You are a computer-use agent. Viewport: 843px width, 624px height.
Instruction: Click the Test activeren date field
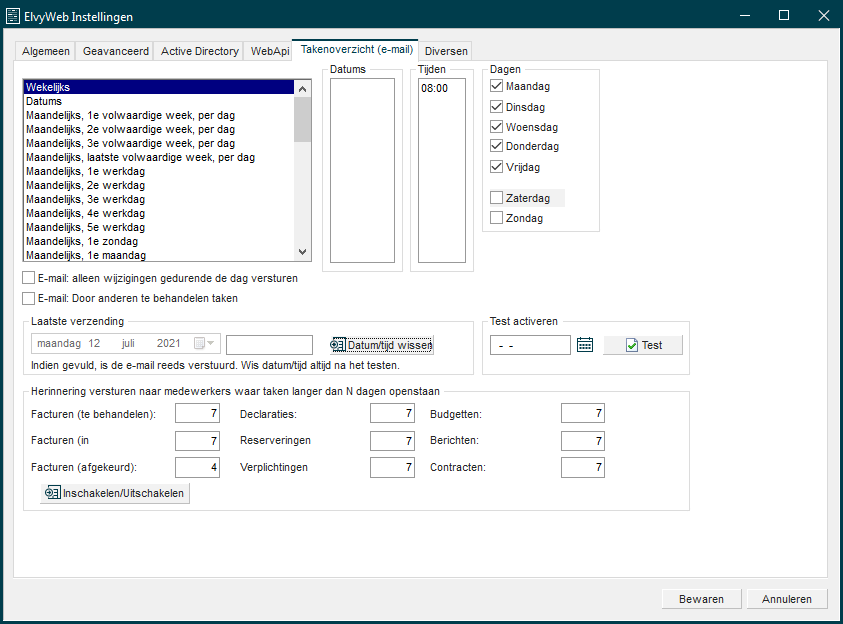pyautogui.click(x=530, y=345)
